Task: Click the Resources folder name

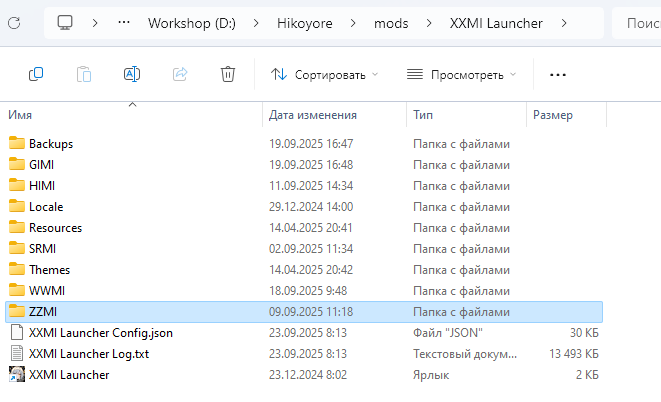Action: point(55,228)
